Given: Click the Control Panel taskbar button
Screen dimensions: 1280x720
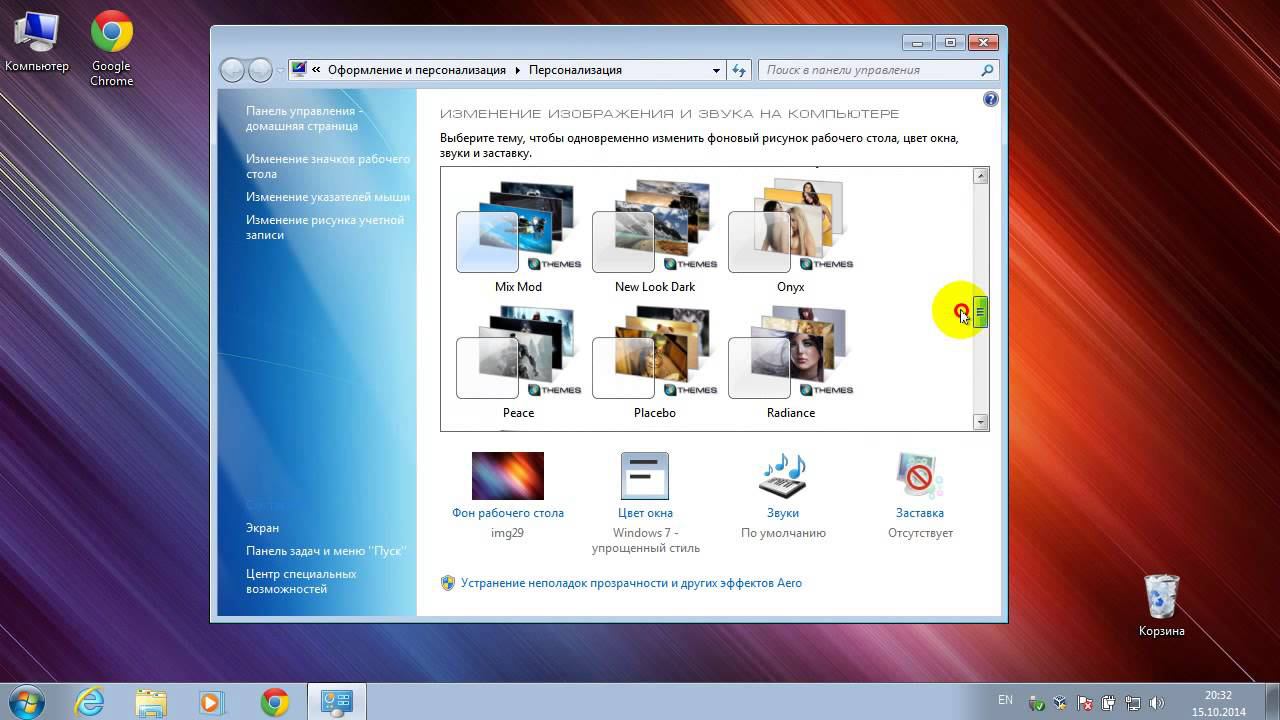Looking at the screenshot, I should tap(336, 702).
